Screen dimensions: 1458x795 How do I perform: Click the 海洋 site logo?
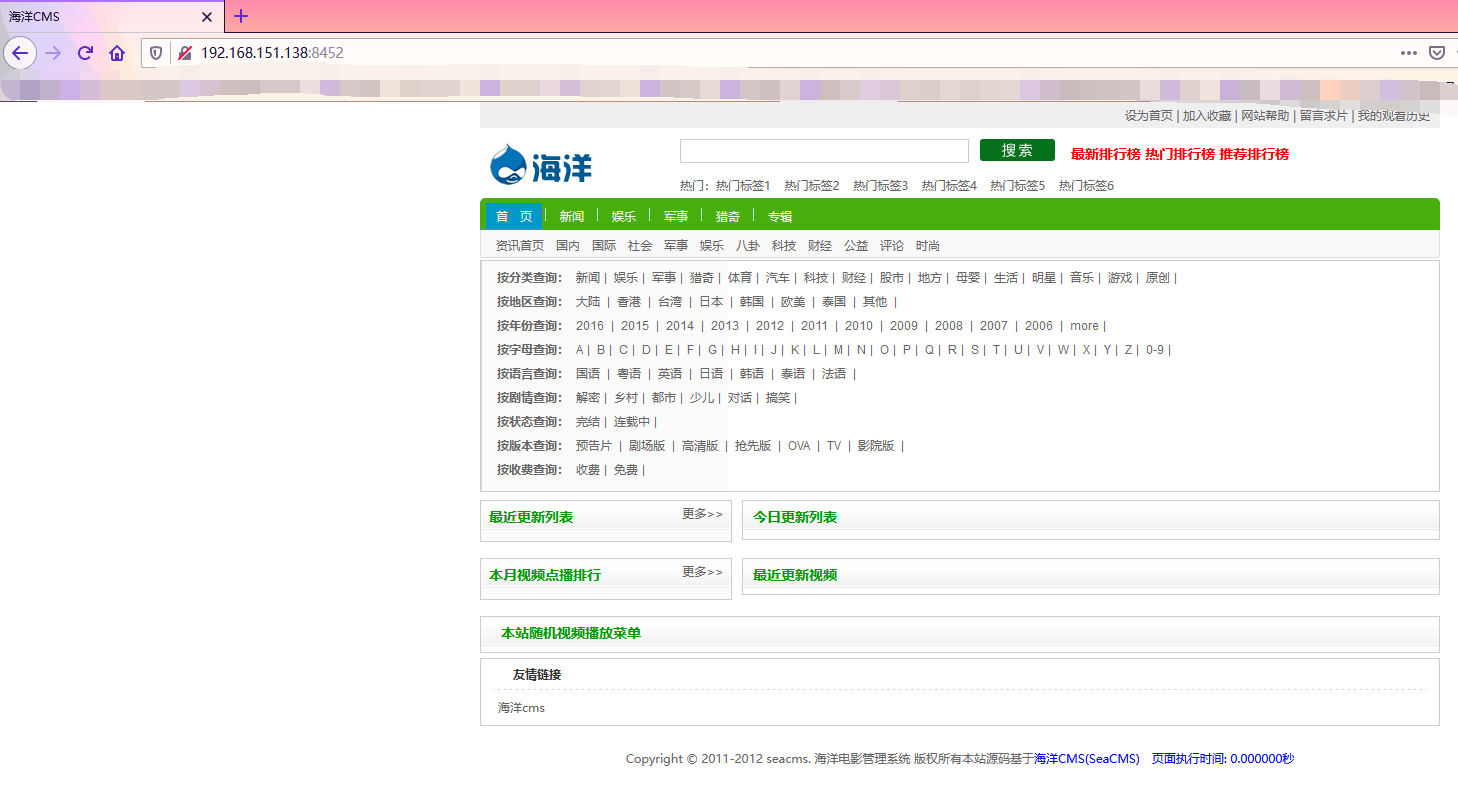pyautogui.click(x=541, y=165)
